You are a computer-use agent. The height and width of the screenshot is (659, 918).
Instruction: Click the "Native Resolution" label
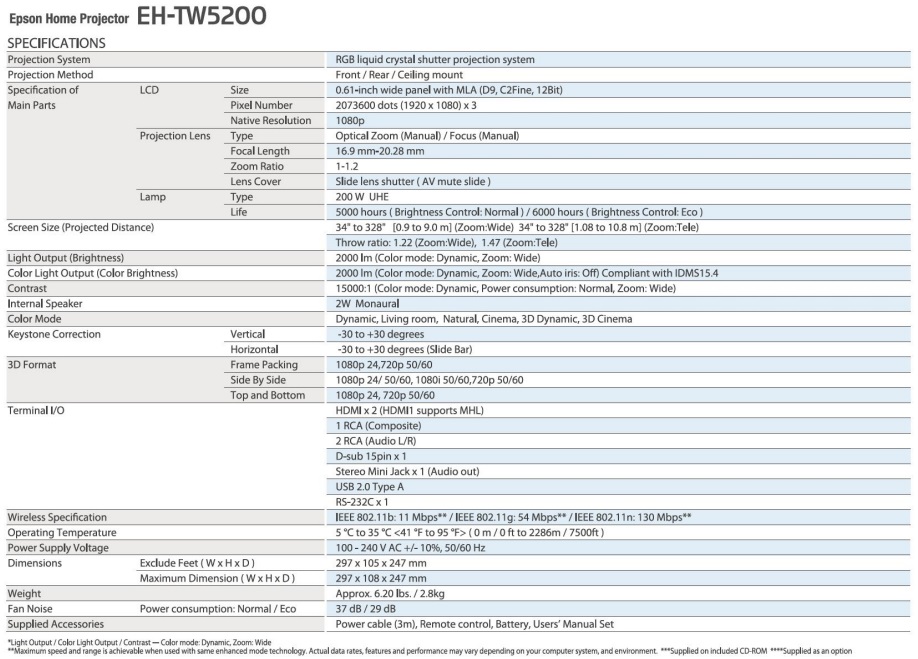270,120
